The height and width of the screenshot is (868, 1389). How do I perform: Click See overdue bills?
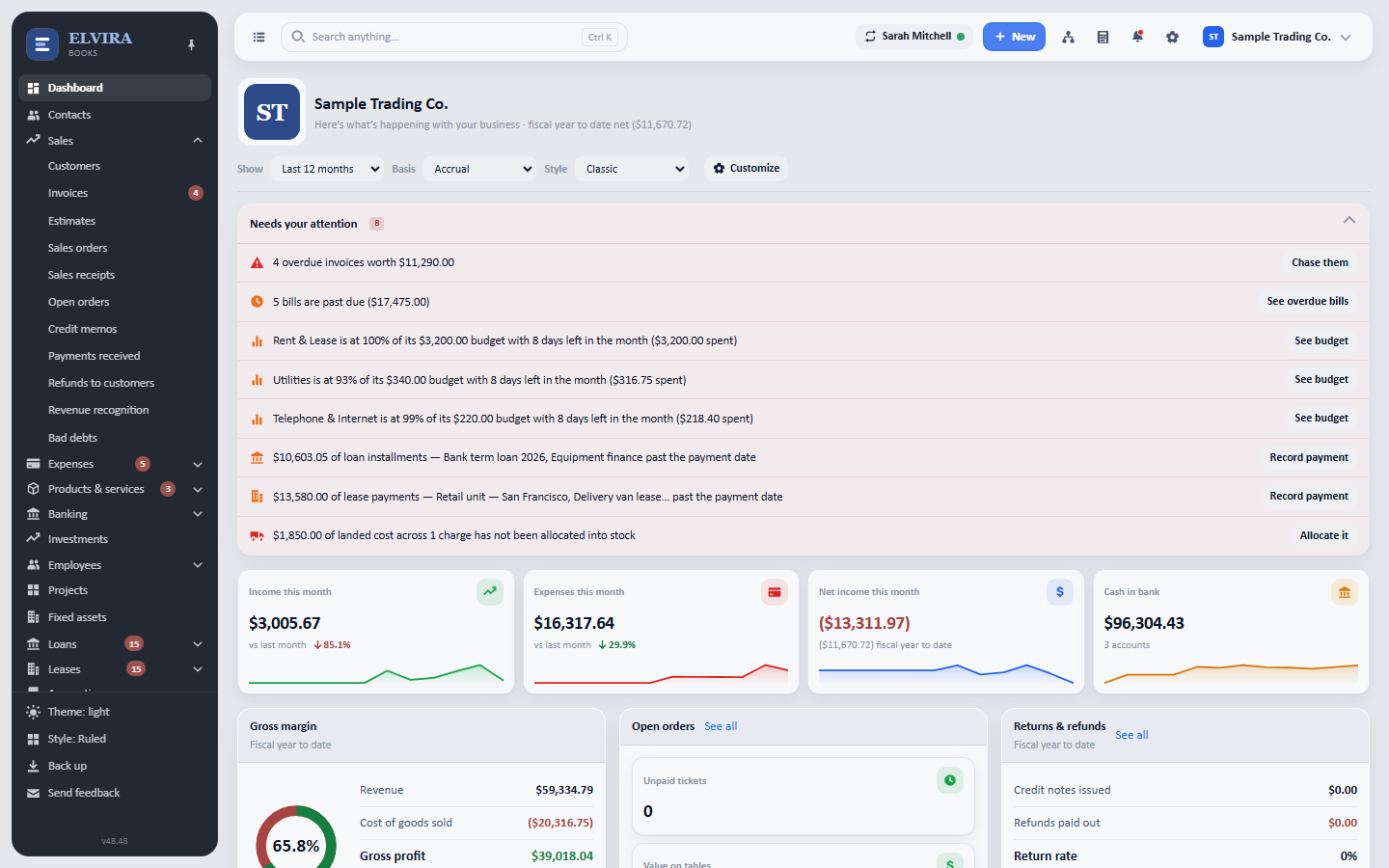tap(1308, 301)
